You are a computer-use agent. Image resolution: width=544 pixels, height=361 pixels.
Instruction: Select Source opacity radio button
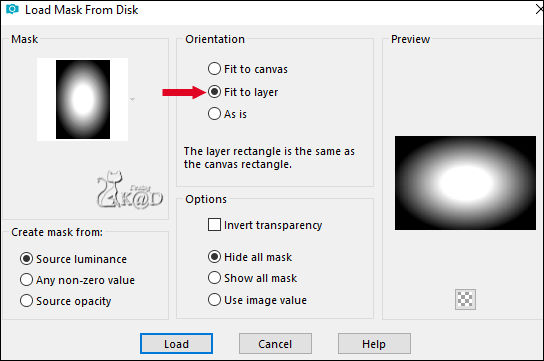tap(65, 301)
